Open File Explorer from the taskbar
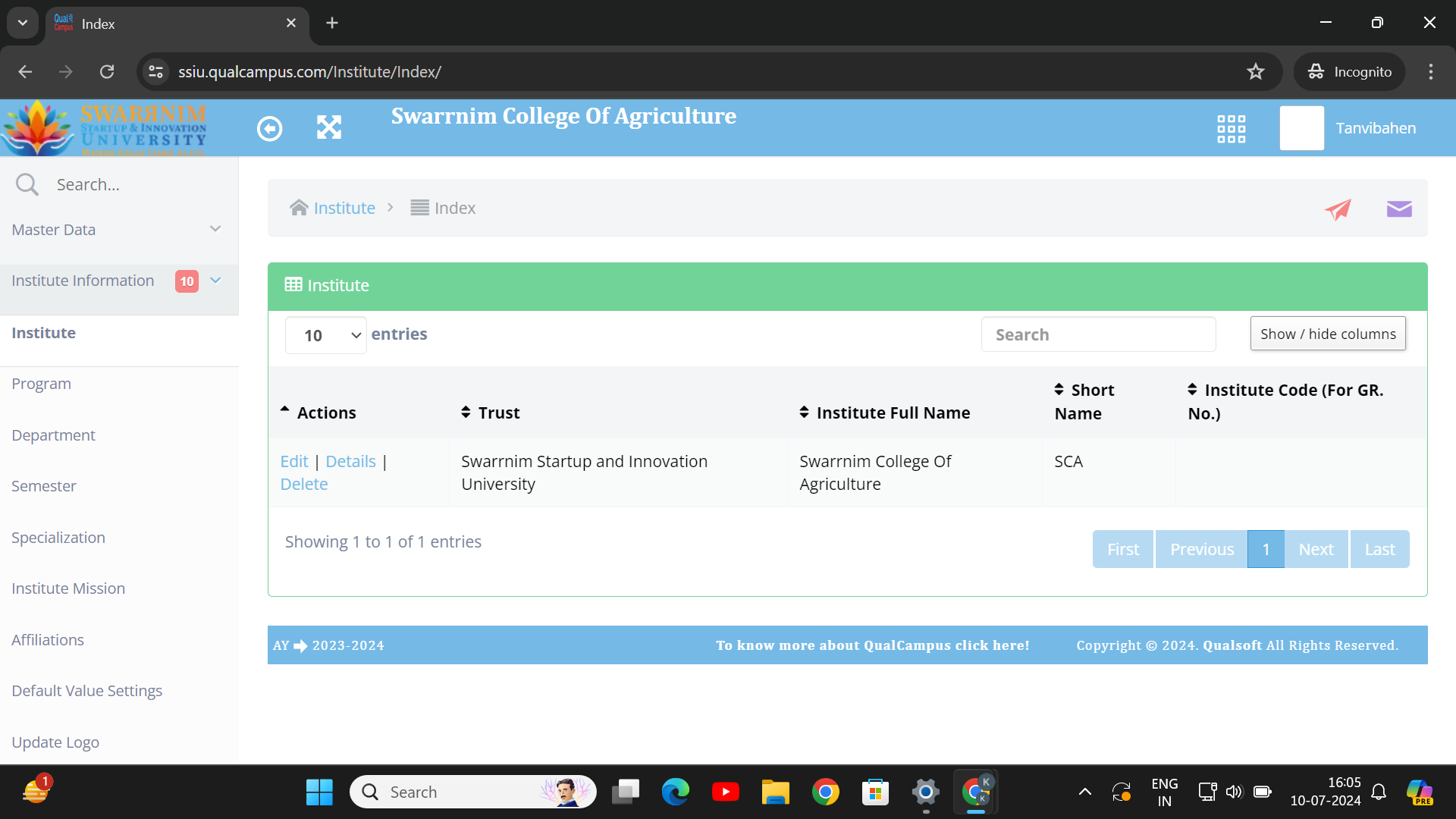The width and height of the screenshot is (1456, 819). (775, 792)
